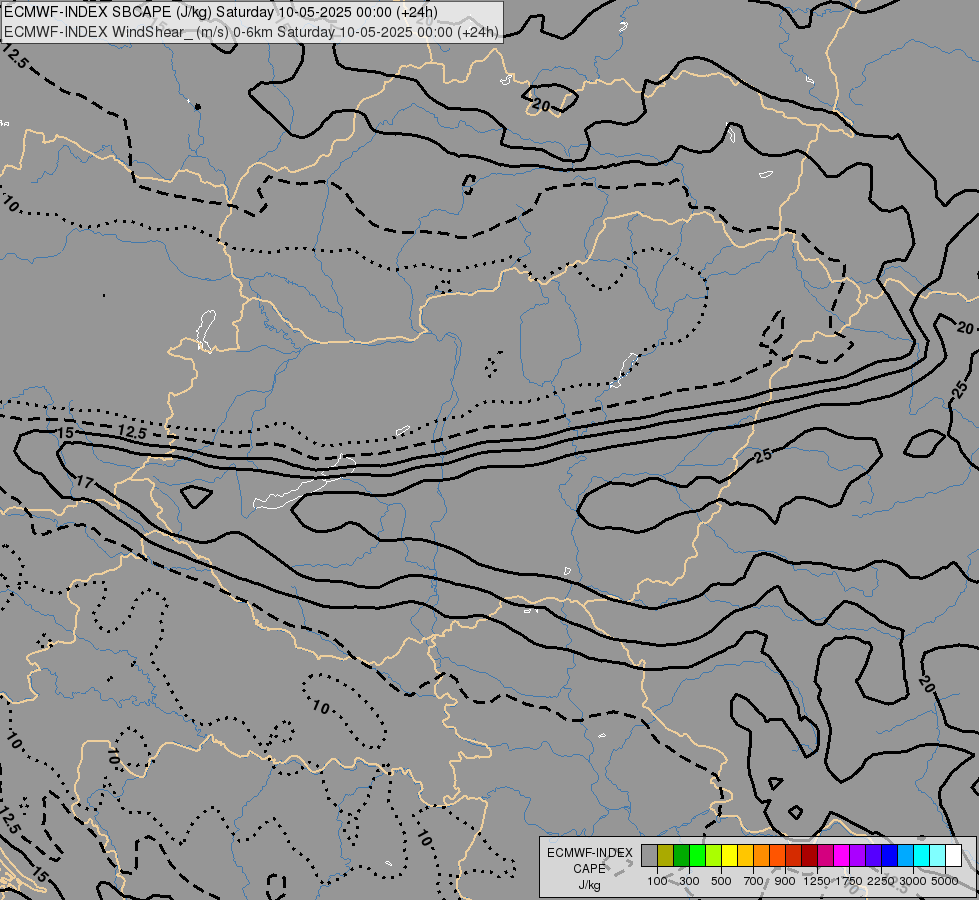Click the '10' label inside the dotted oval contour
Image resolution: width=979 pixels, height=900 pixels.
320,707
